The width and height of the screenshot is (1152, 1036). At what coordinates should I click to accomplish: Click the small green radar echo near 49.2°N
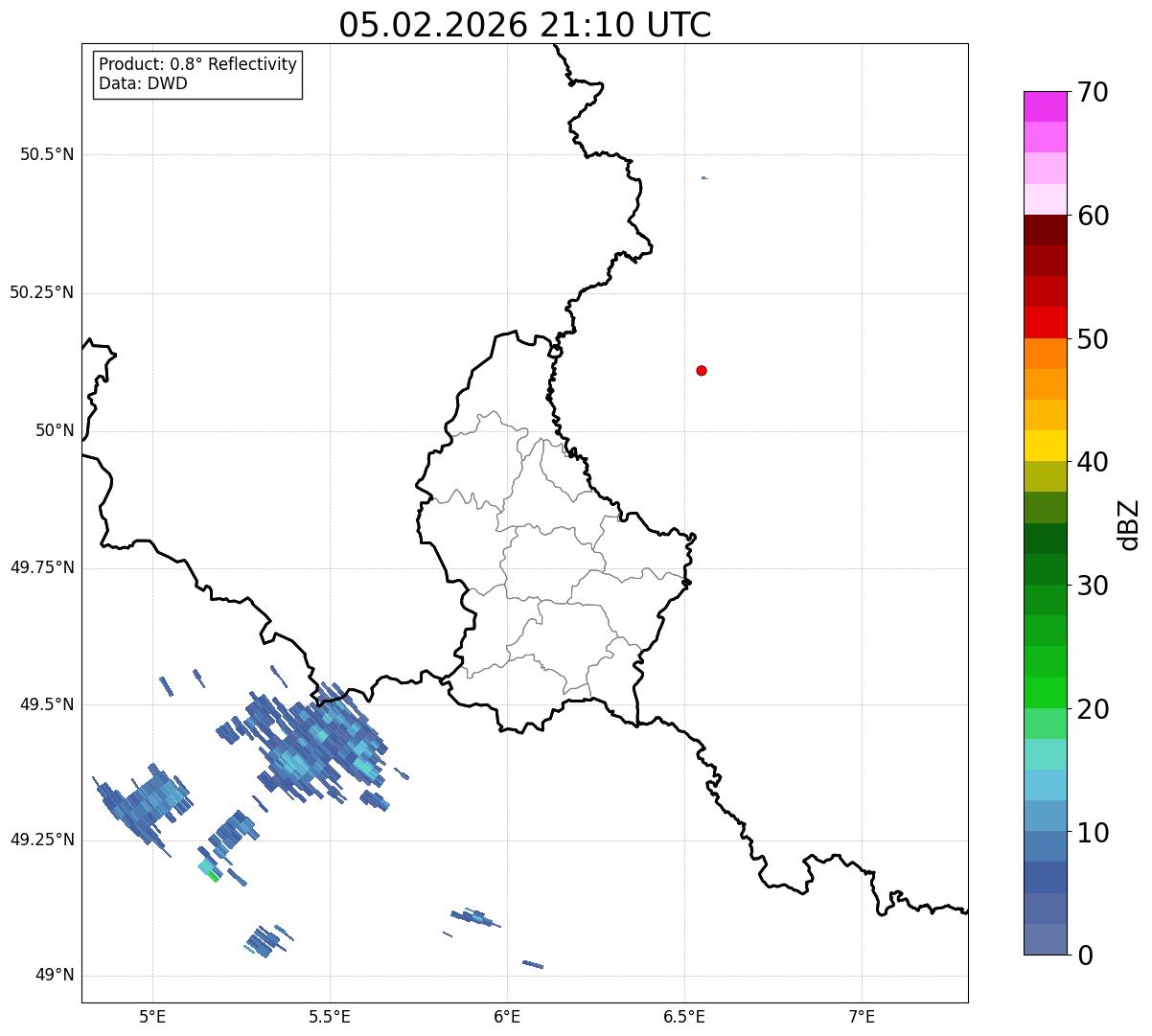[213, 874]
